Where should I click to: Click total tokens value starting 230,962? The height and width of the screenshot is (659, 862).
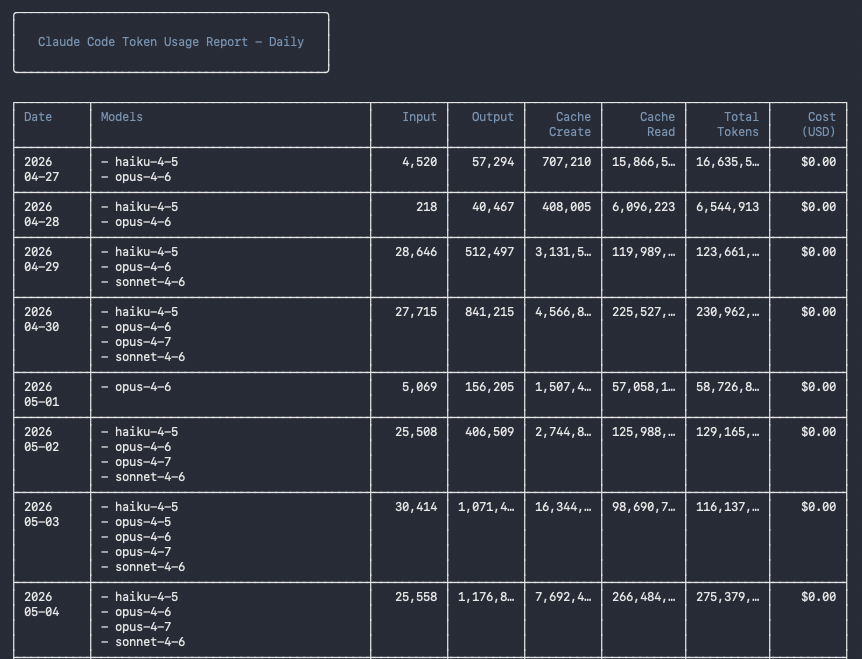(x=727, y=312)
